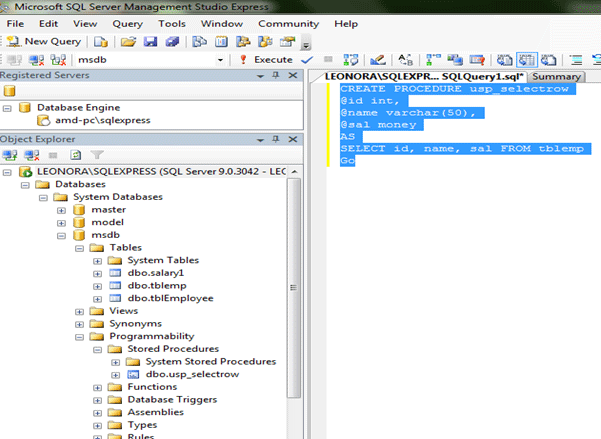Screen dimensions: 601x439
Task: Open the Registered Servers panel options dropdown arrow
Action: 261,76
